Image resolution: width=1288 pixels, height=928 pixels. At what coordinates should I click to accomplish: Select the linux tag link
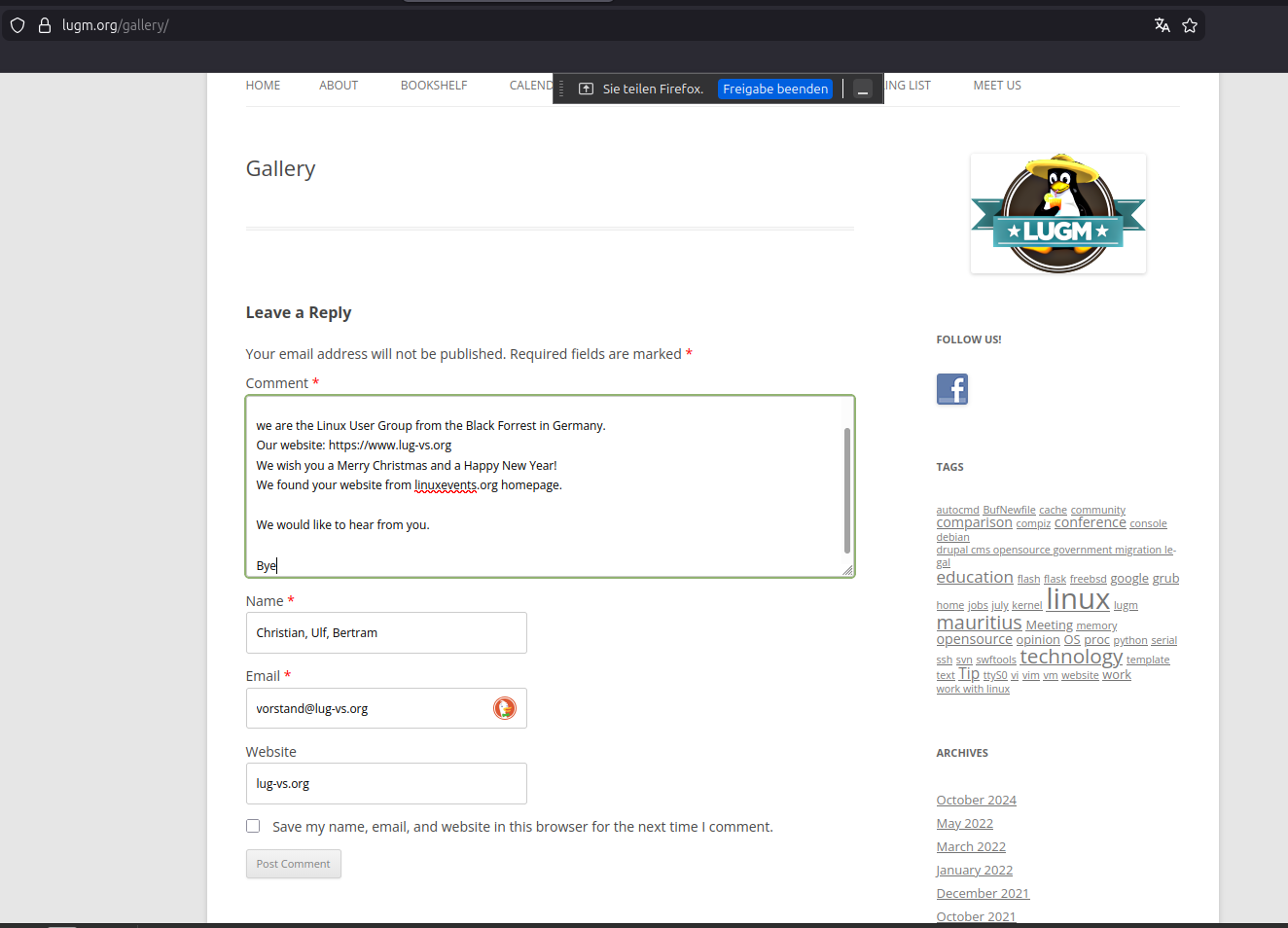1077,599
